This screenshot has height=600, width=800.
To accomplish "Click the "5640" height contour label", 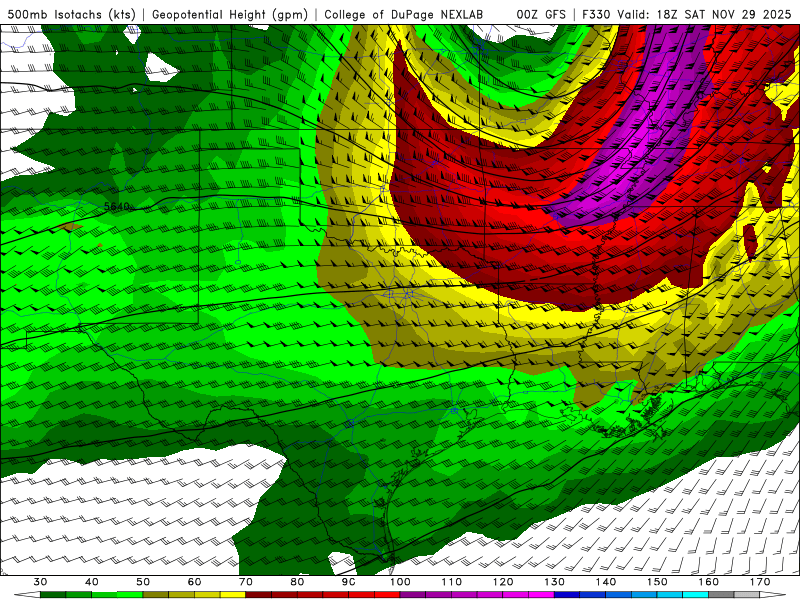I will point(116,206).
